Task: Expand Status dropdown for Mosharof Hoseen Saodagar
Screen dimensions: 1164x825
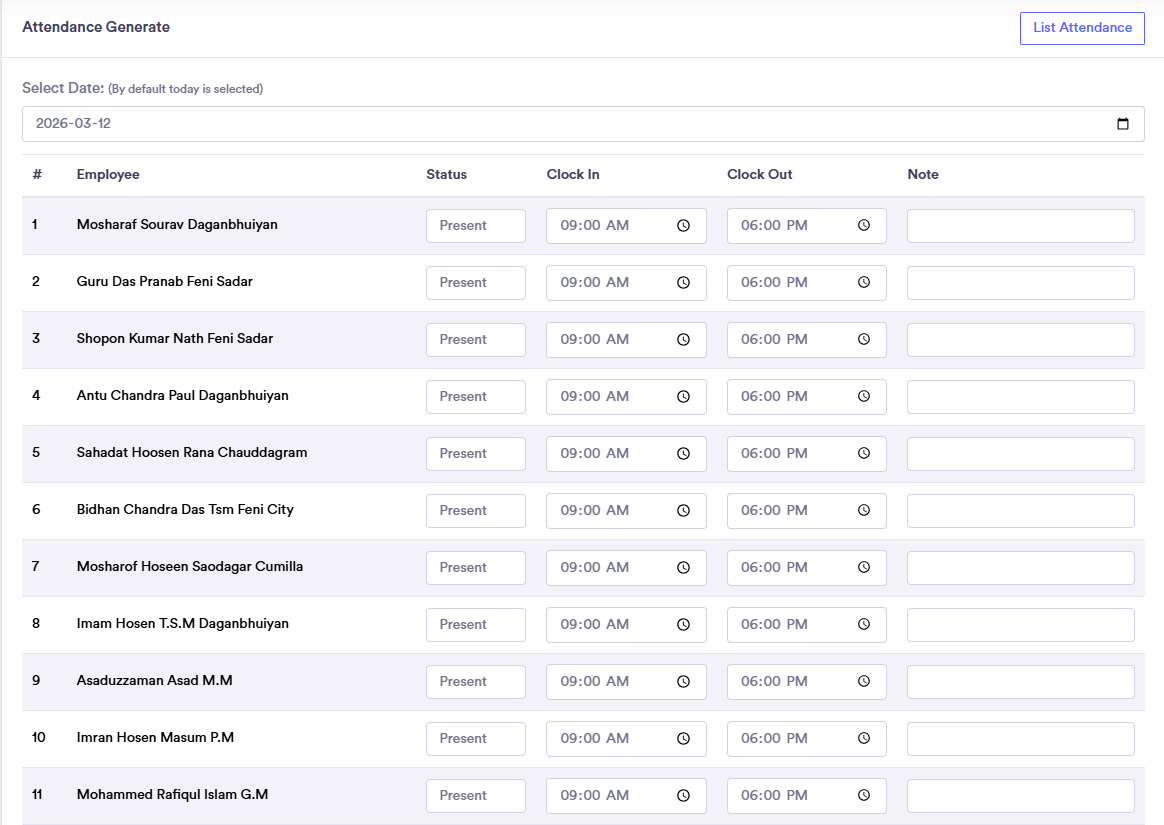Action: click(476, 568)
